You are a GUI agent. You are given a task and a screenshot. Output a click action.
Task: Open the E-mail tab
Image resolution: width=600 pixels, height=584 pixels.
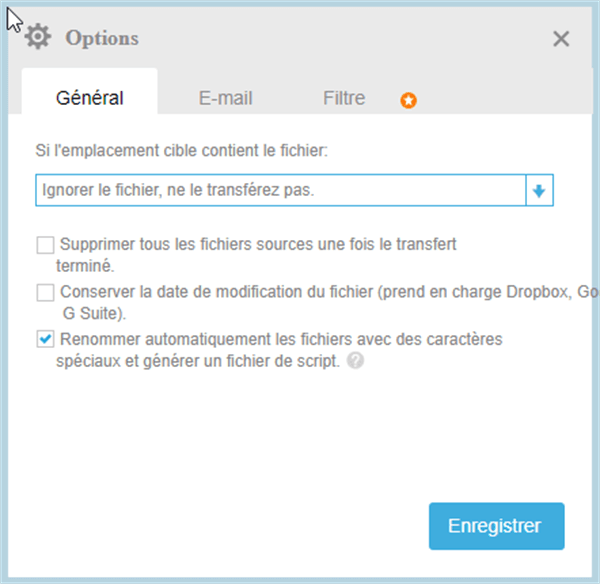(225, 98)
